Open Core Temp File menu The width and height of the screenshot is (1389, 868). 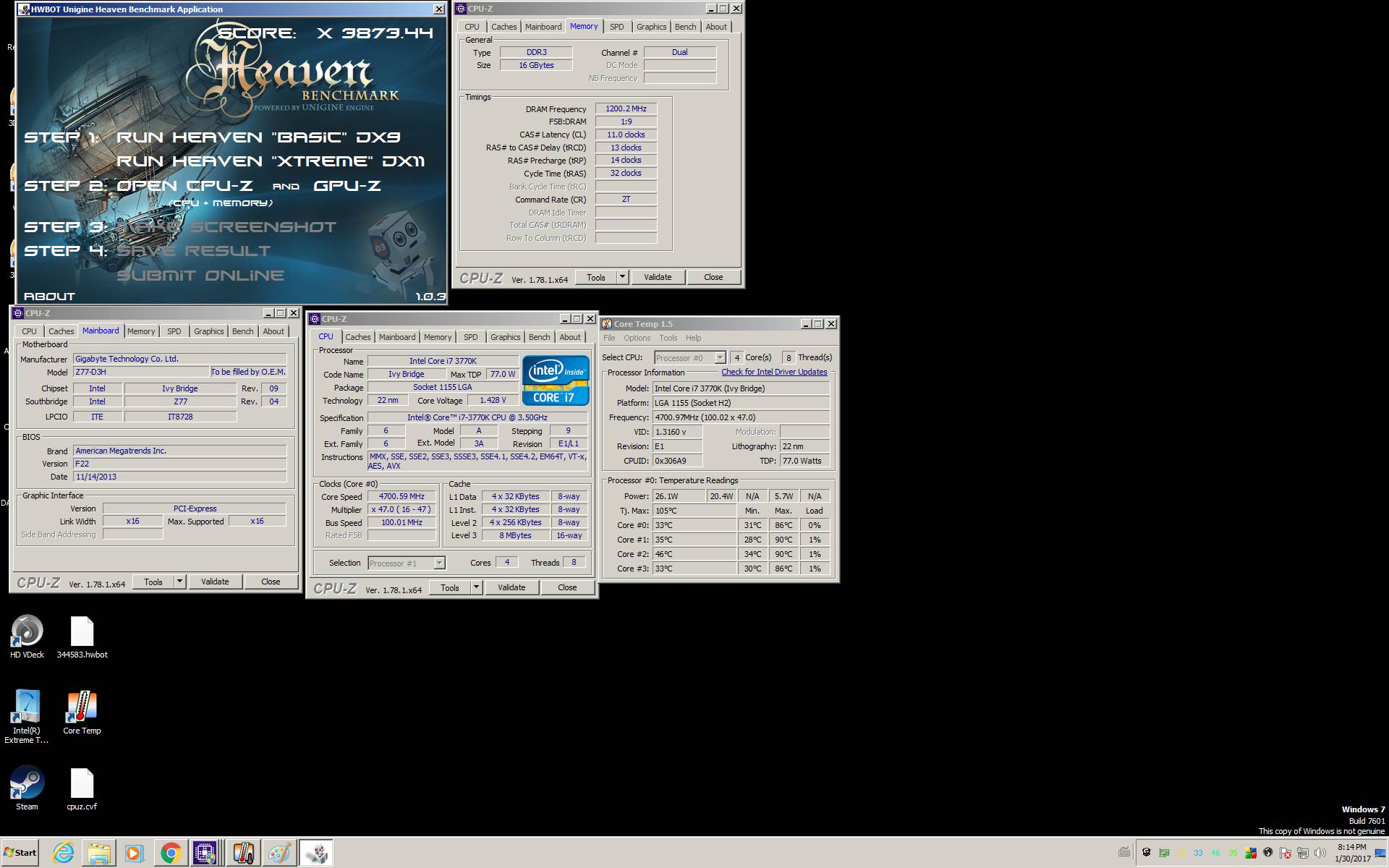[609, 338]
